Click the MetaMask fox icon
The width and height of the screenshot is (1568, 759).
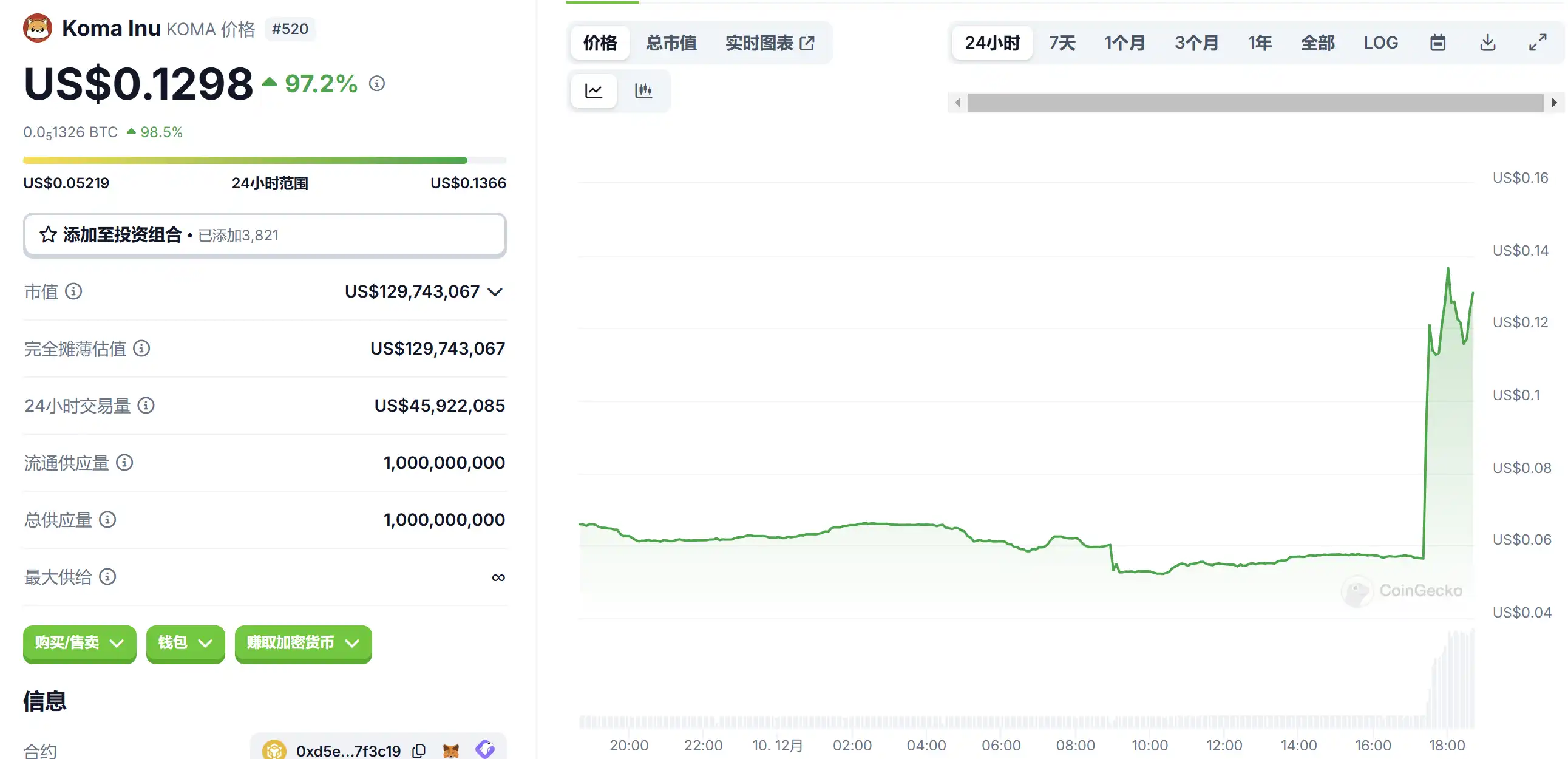[x=451, y=750]
